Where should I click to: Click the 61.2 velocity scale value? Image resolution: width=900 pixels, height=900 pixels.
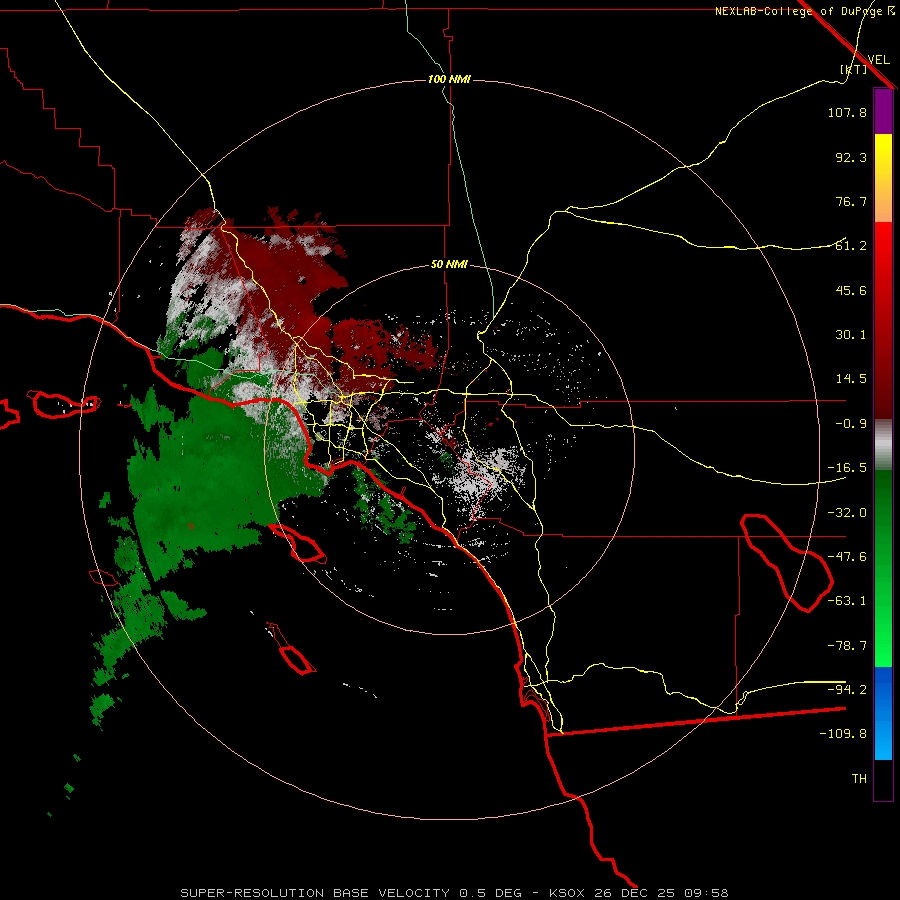(x=851, y=246)
